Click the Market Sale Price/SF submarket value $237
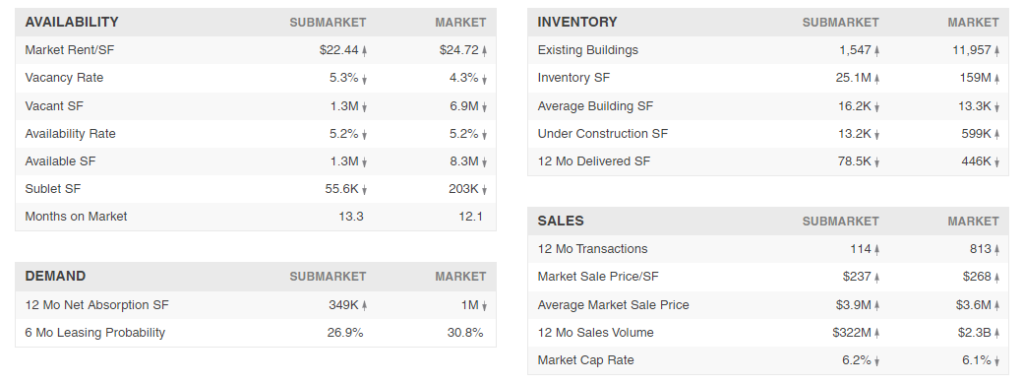 point(857,276)
